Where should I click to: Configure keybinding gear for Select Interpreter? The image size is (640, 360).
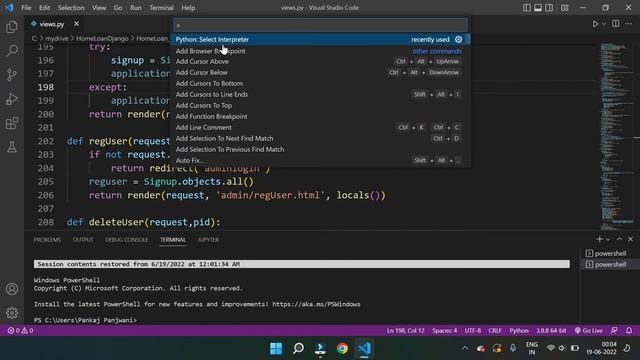pos(458,40)
